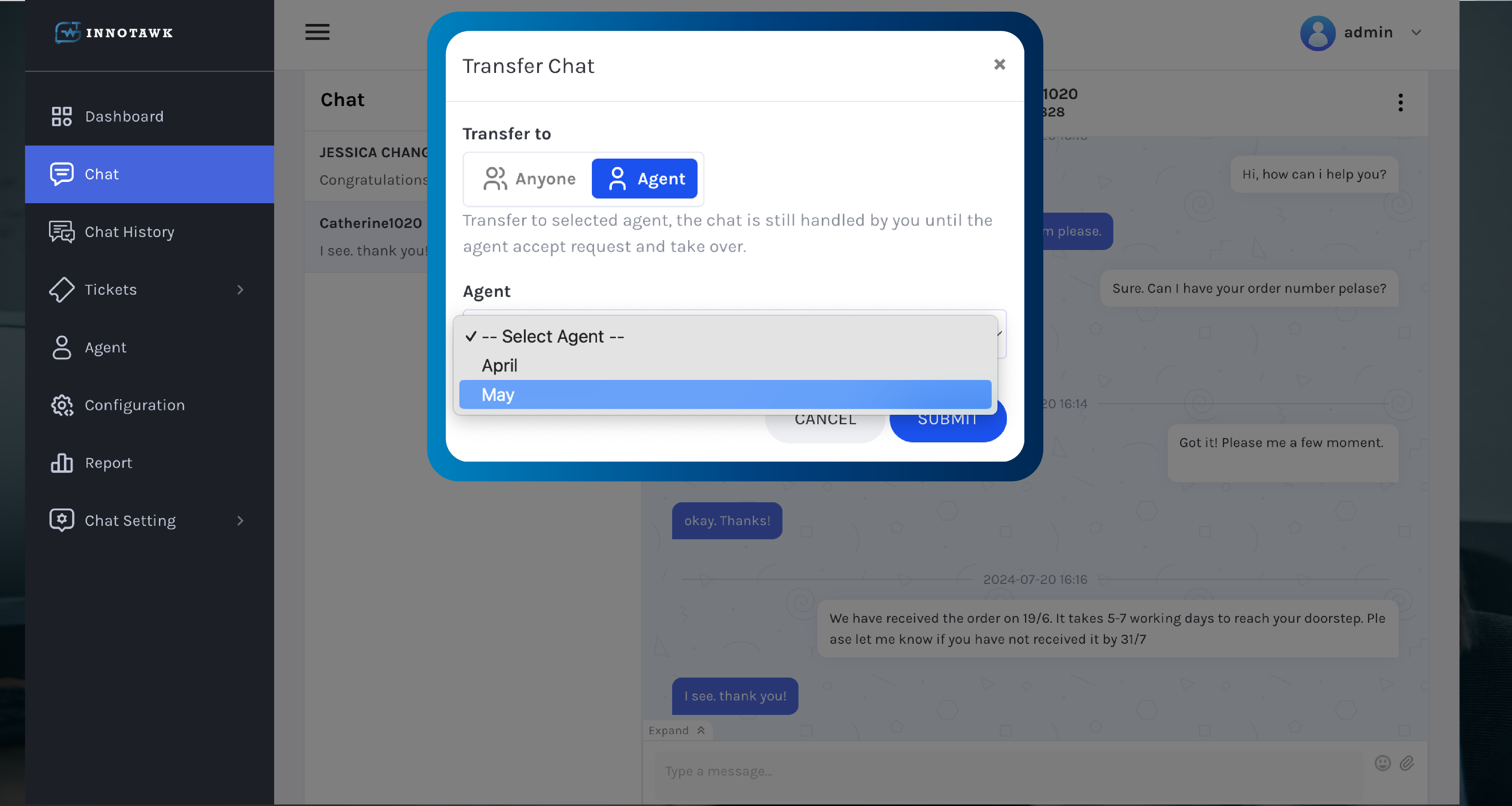Click the Innotawk logo icon
Image resolution: width=1512 pixels, height=806 pixels.
tap(68, 32)
